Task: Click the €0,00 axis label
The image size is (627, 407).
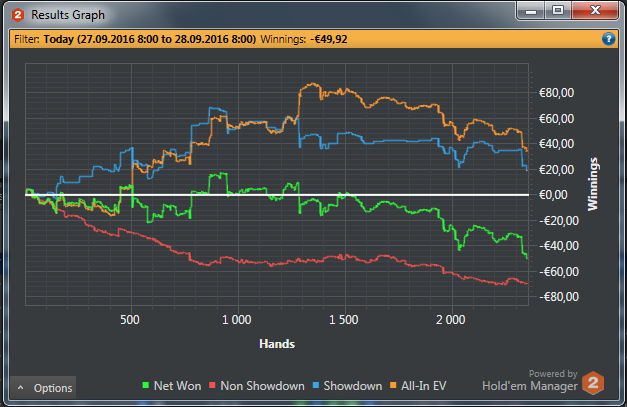Action: [553, 195]
